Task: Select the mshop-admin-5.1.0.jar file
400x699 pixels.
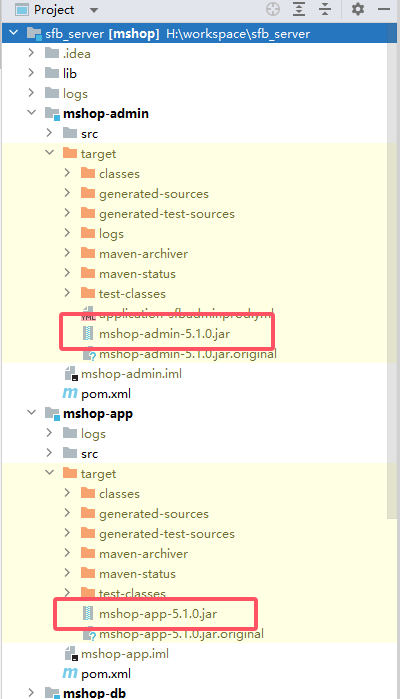Action: coord(165,333)
